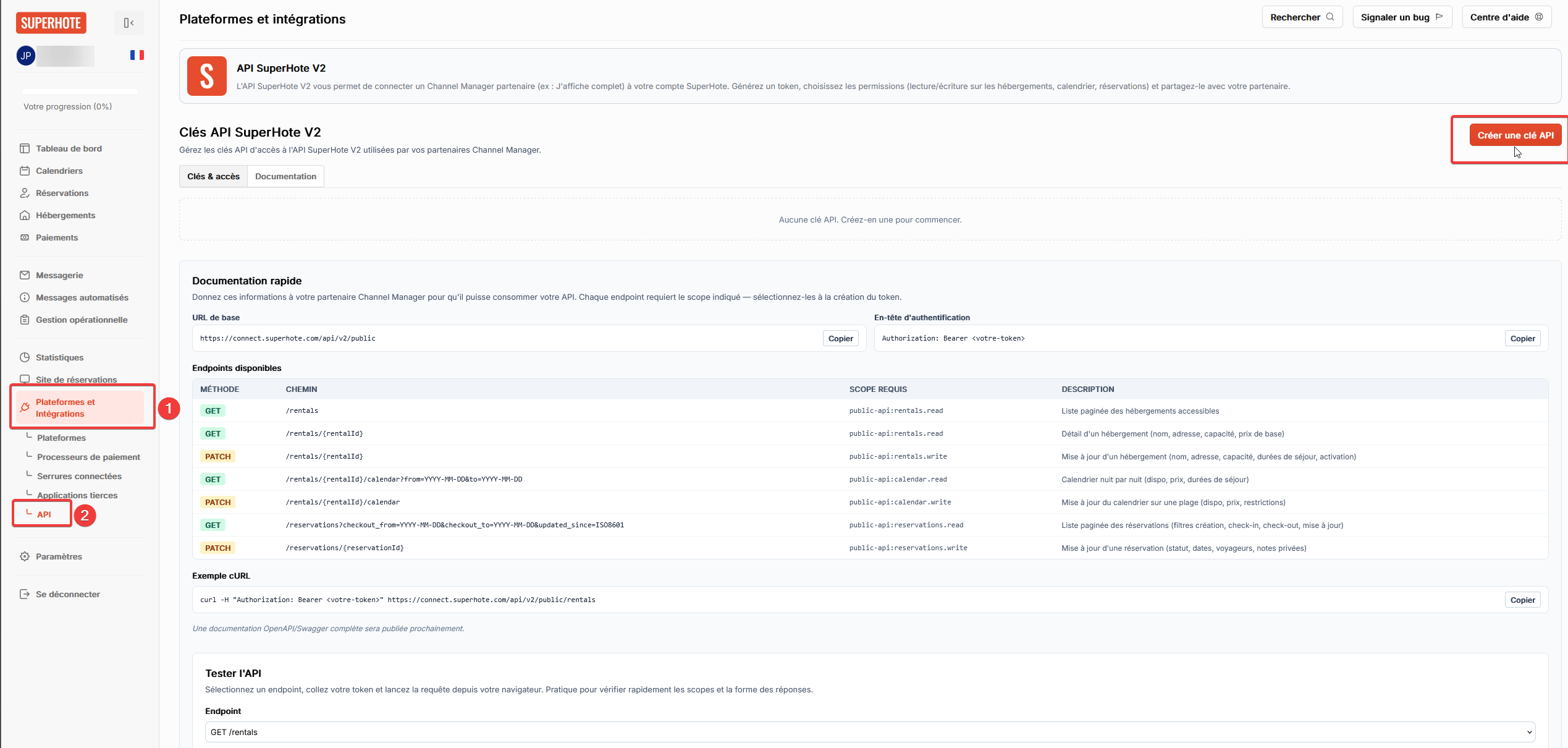Screen dimensions: 1568x748
Task: Click the Rechercher button
Action: coord(1302,17)
